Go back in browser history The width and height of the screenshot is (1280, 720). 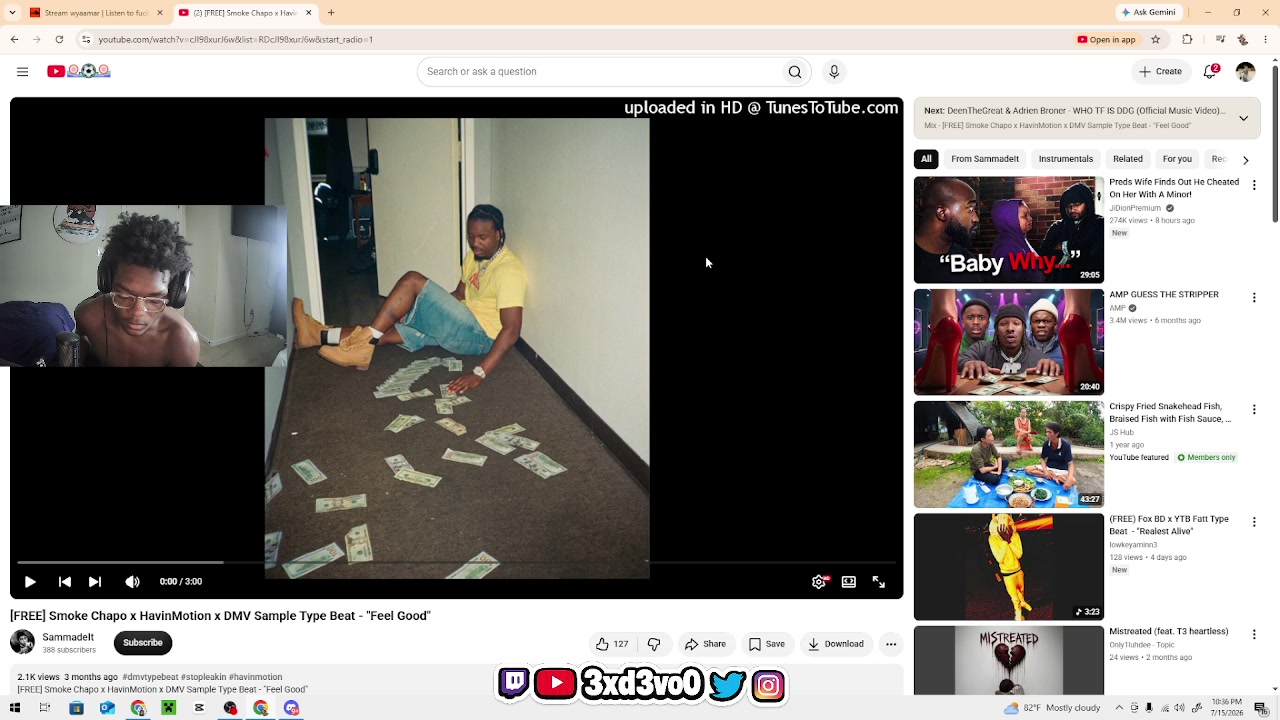click(14, 40)
